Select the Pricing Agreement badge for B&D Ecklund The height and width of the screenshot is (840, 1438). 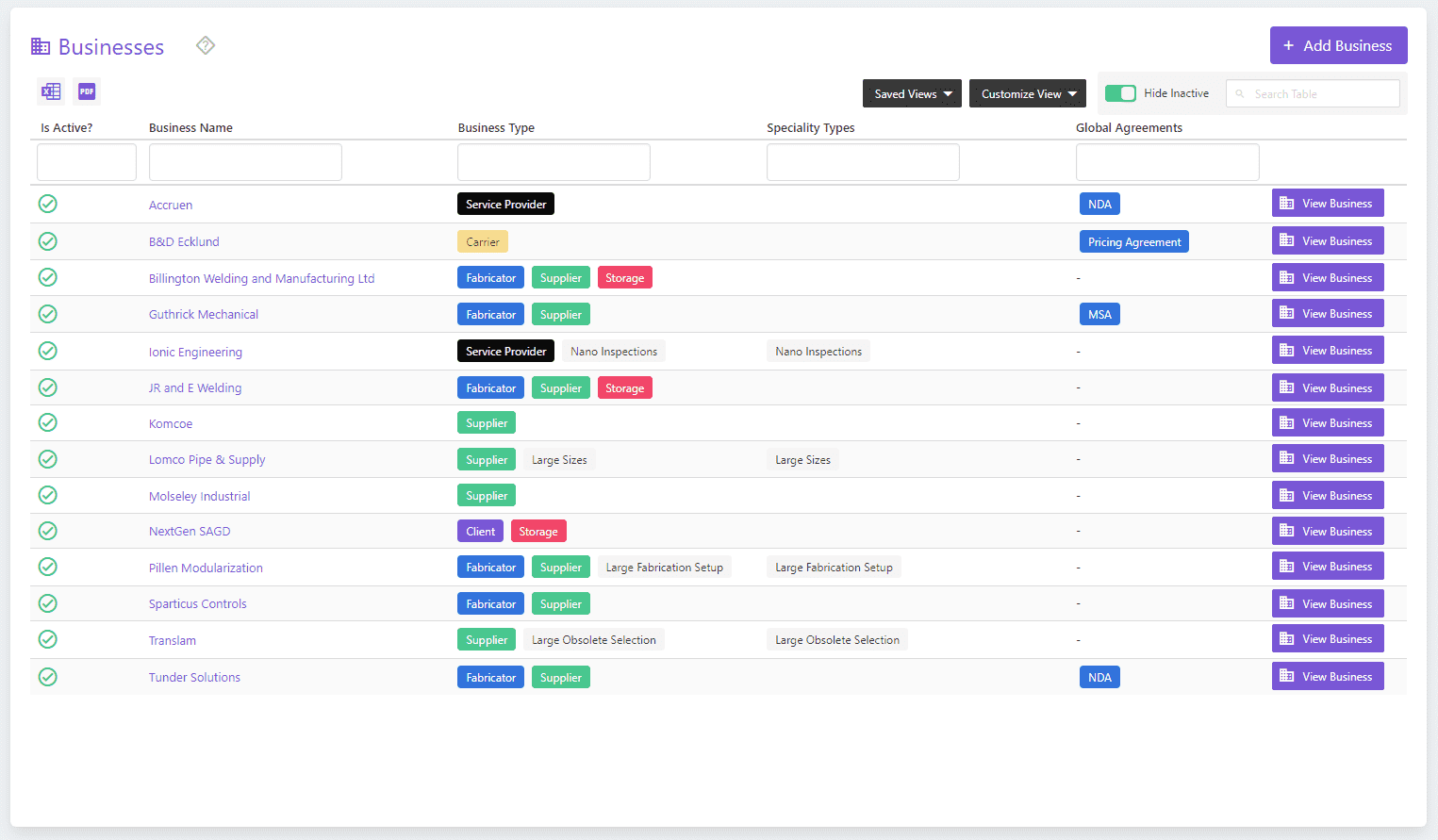pos(1133,241)
